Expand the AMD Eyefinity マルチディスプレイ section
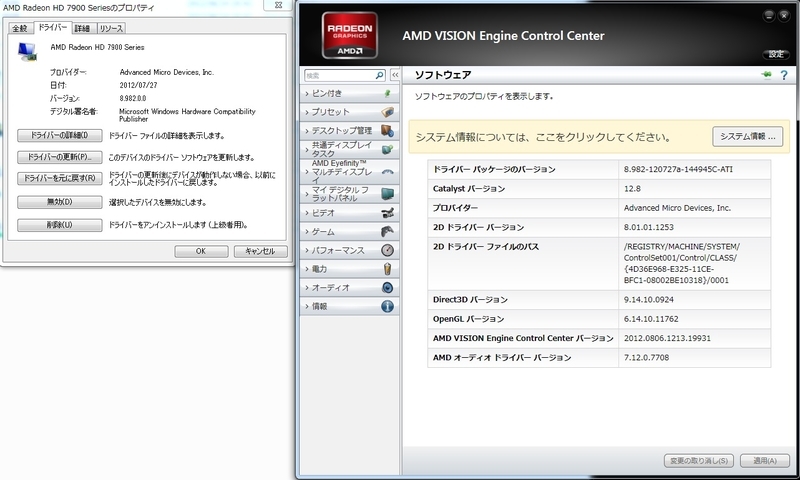 click(349, 172)
